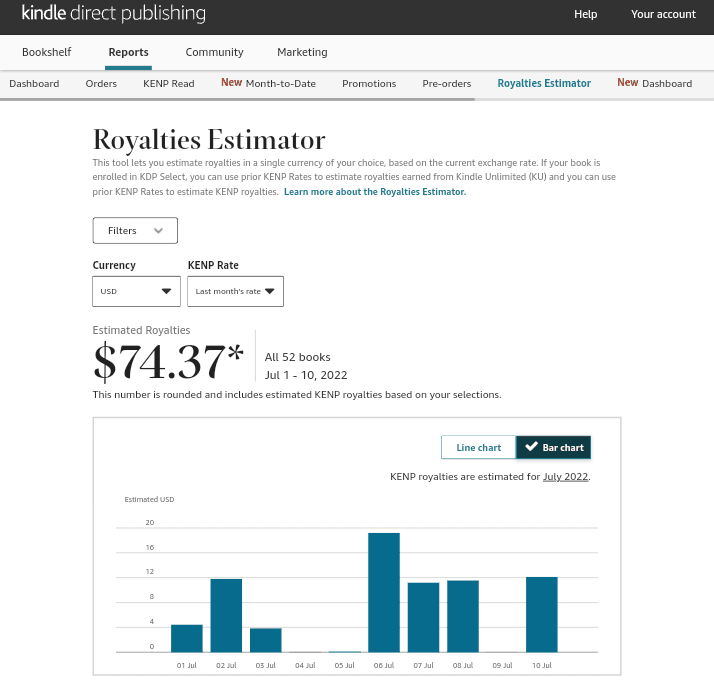Image resolution: width=714 pixels, height=680 pixels.
Task: Click the 'All 52 books' text
Action: point(297,357)
